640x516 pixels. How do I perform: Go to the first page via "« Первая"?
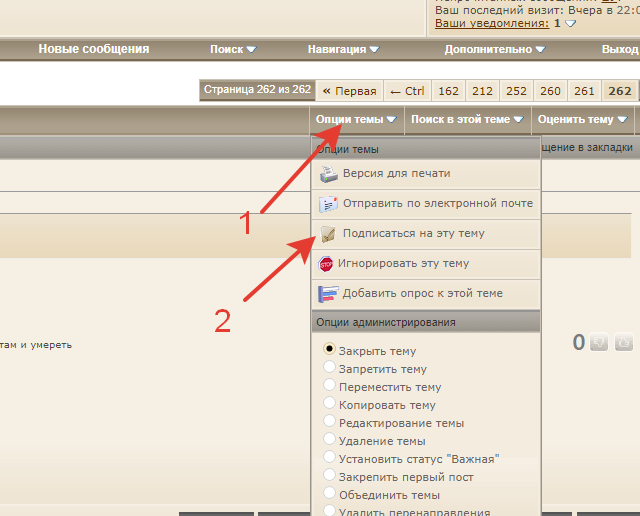pos(349,91)
